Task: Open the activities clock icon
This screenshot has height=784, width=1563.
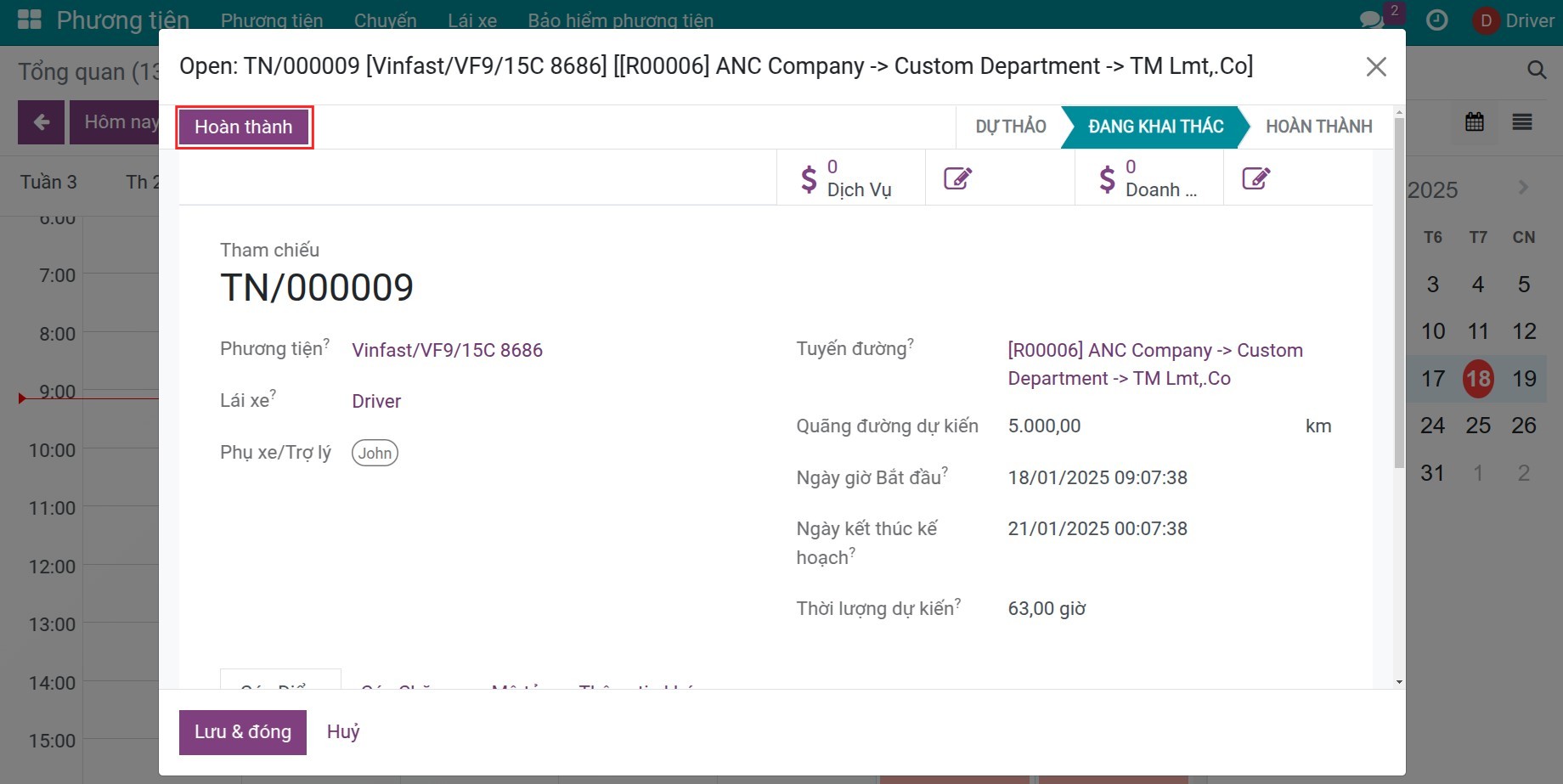Action: click(x=1436, y=20)
